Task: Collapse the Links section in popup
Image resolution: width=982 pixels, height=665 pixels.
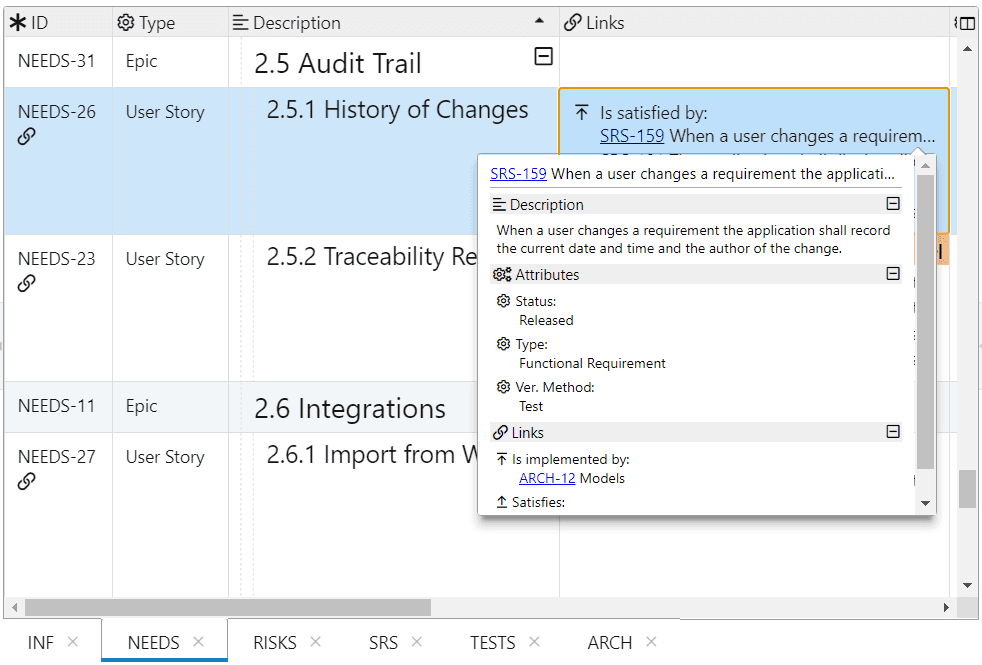Action: pyautogui.click(x=893, y=432)
